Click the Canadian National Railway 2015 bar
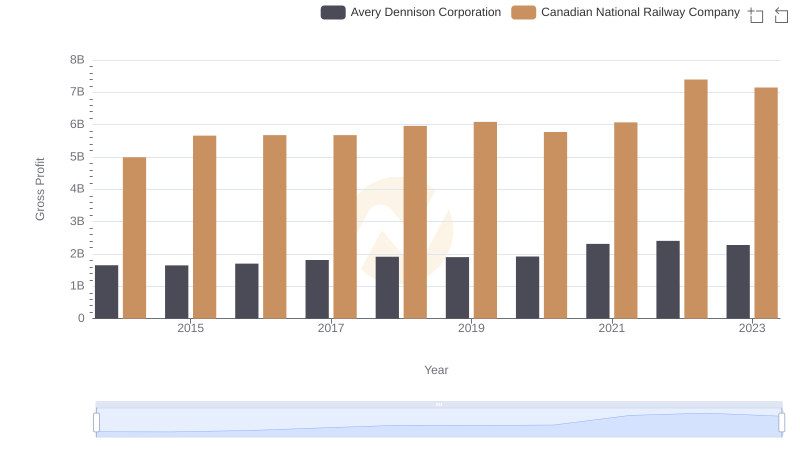 pos(205,227)
